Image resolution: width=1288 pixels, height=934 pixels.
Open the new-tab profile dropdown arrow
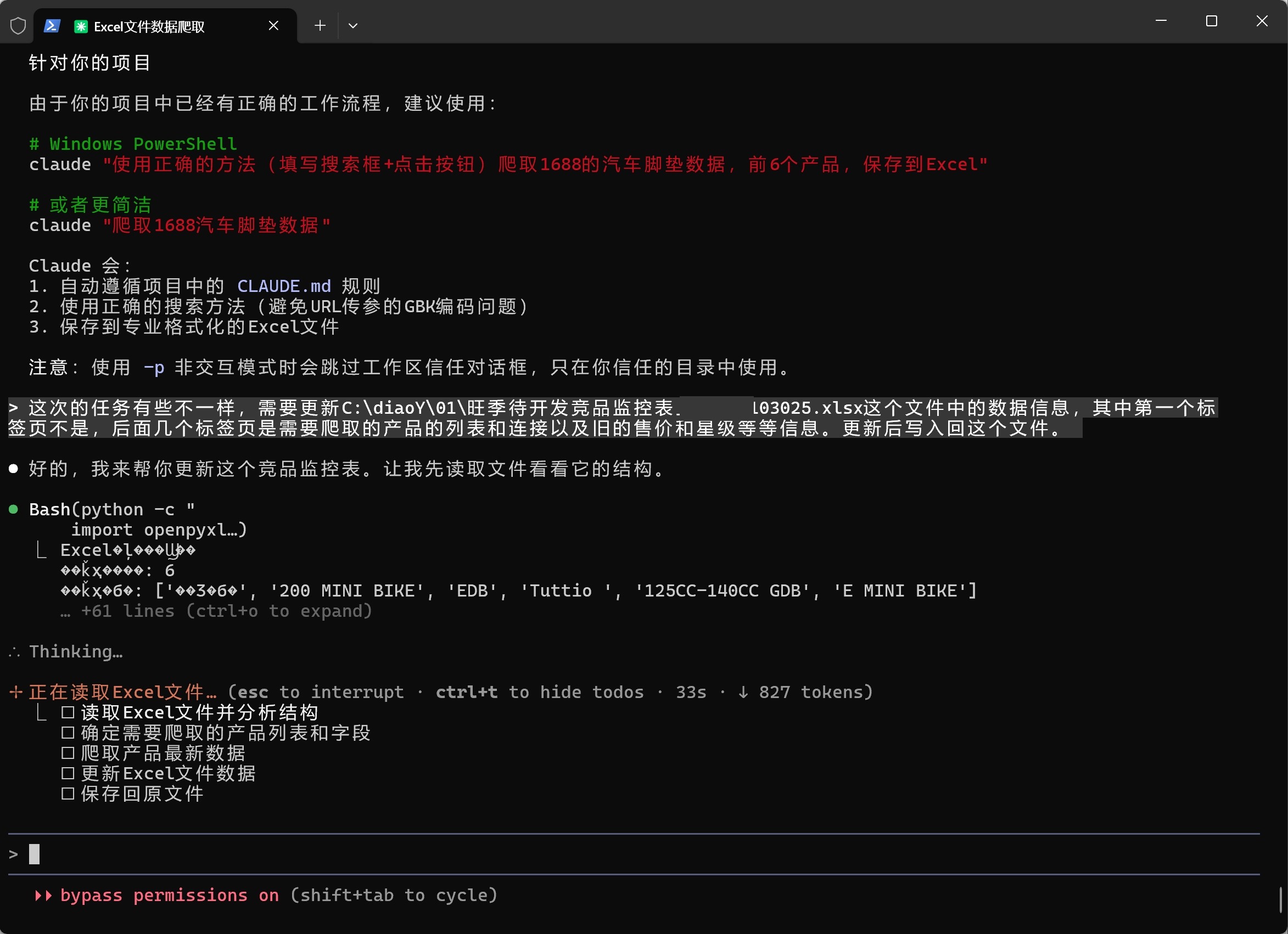(352, 26)
